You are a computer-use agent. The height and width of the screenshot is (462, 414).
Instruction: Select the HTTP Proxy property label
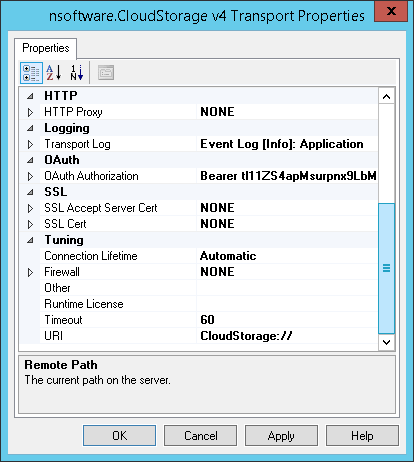tap(73, 112)
